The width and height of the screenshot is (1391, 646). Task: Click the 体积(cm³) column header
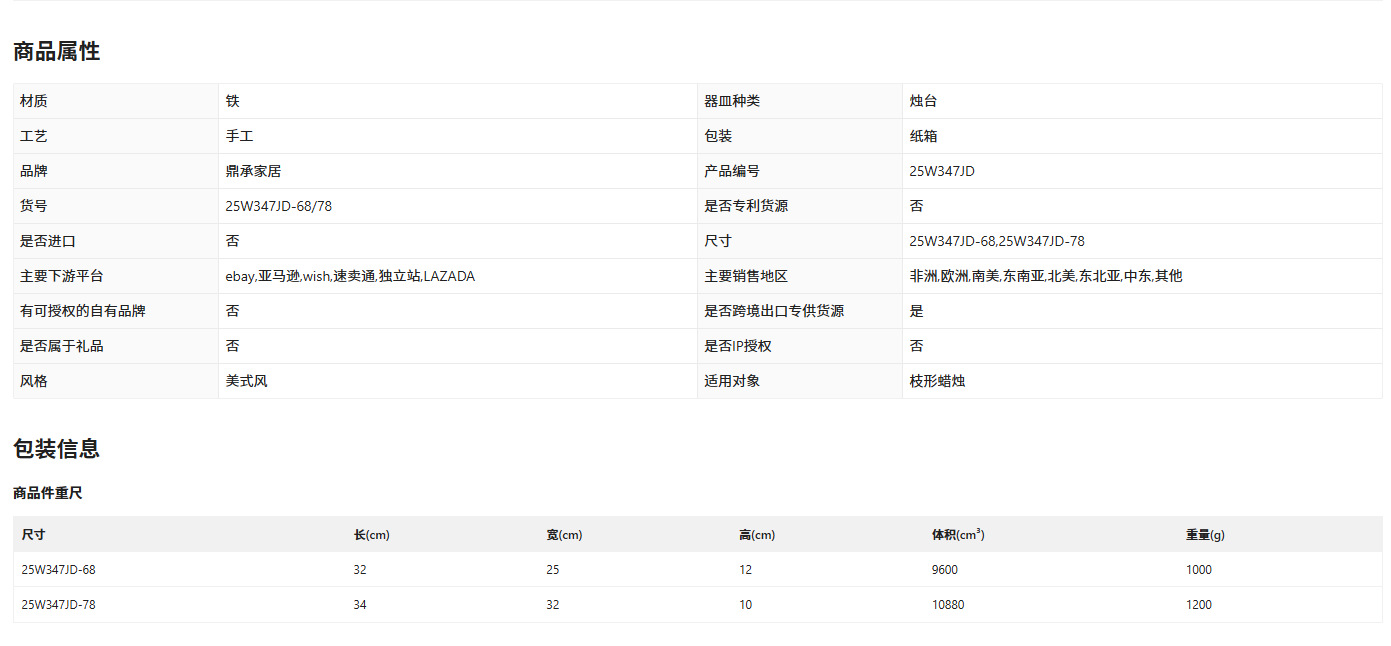point(958,535)
